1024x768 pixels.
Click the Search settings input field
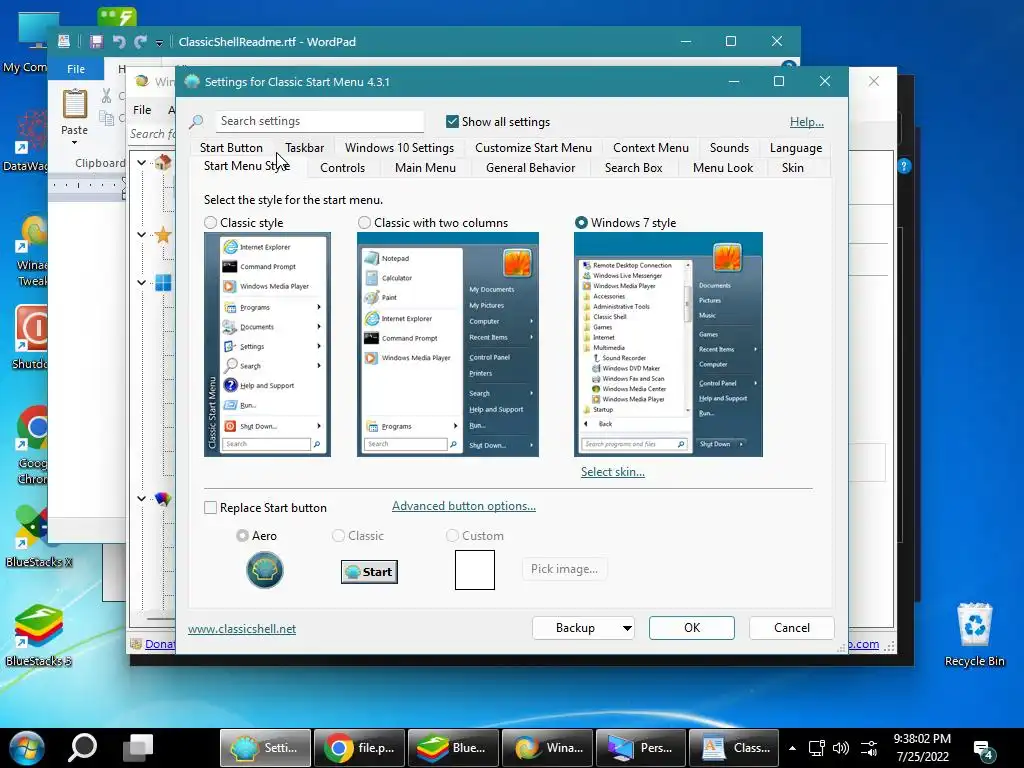[x=320, y=121]
